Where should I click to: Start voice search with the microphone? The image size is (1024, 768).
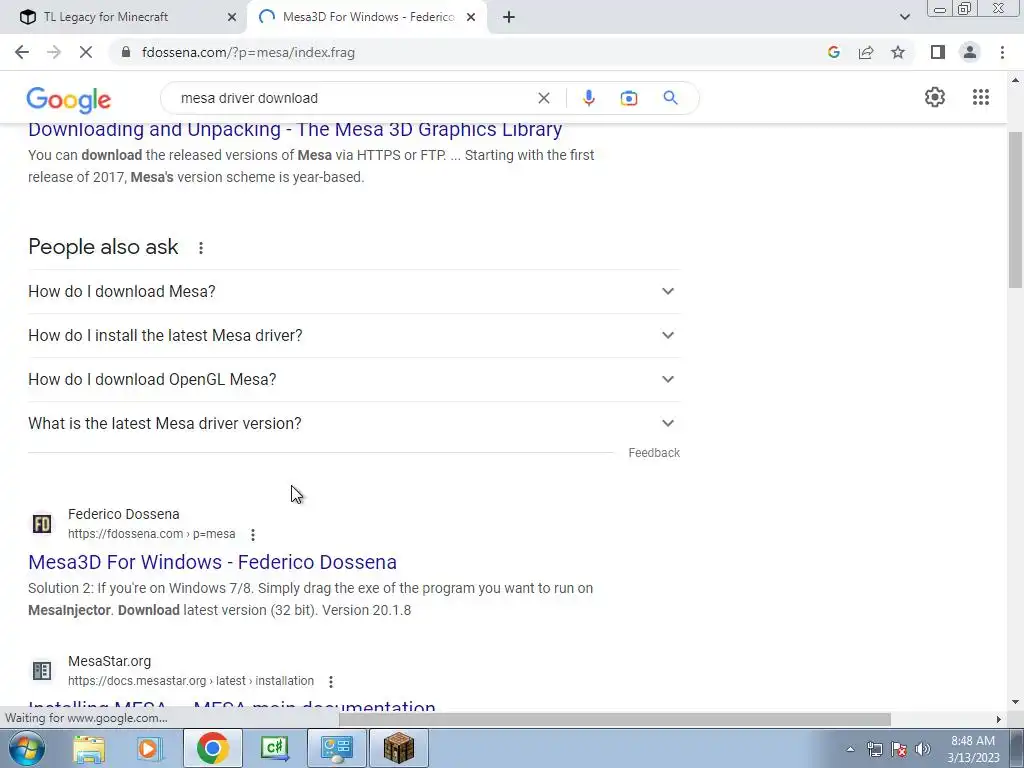(x=588, y=98)
